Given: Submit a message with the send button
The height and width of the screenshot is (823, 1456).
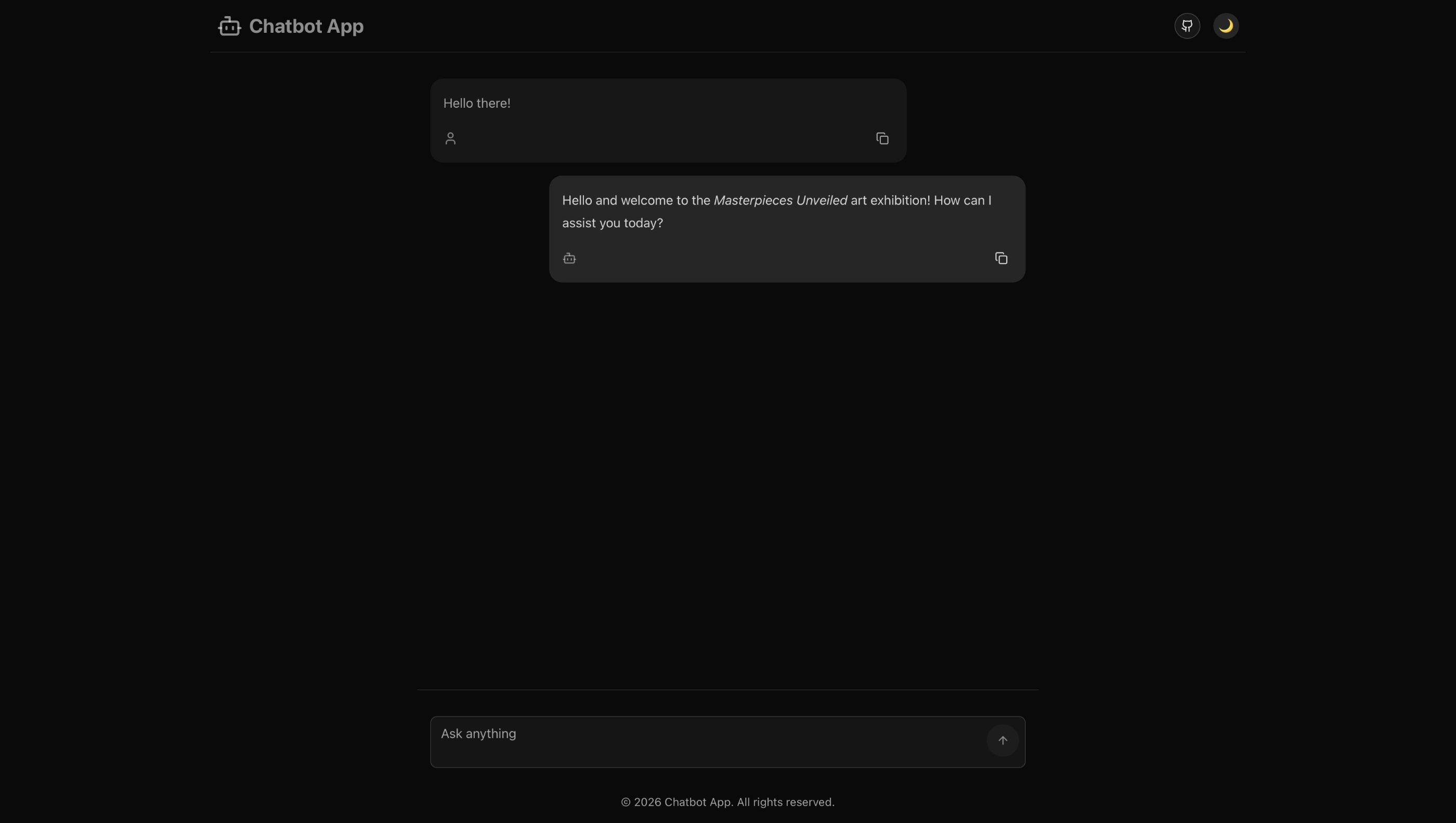Looking at the screenshot, I should (x=1002, y=740).
